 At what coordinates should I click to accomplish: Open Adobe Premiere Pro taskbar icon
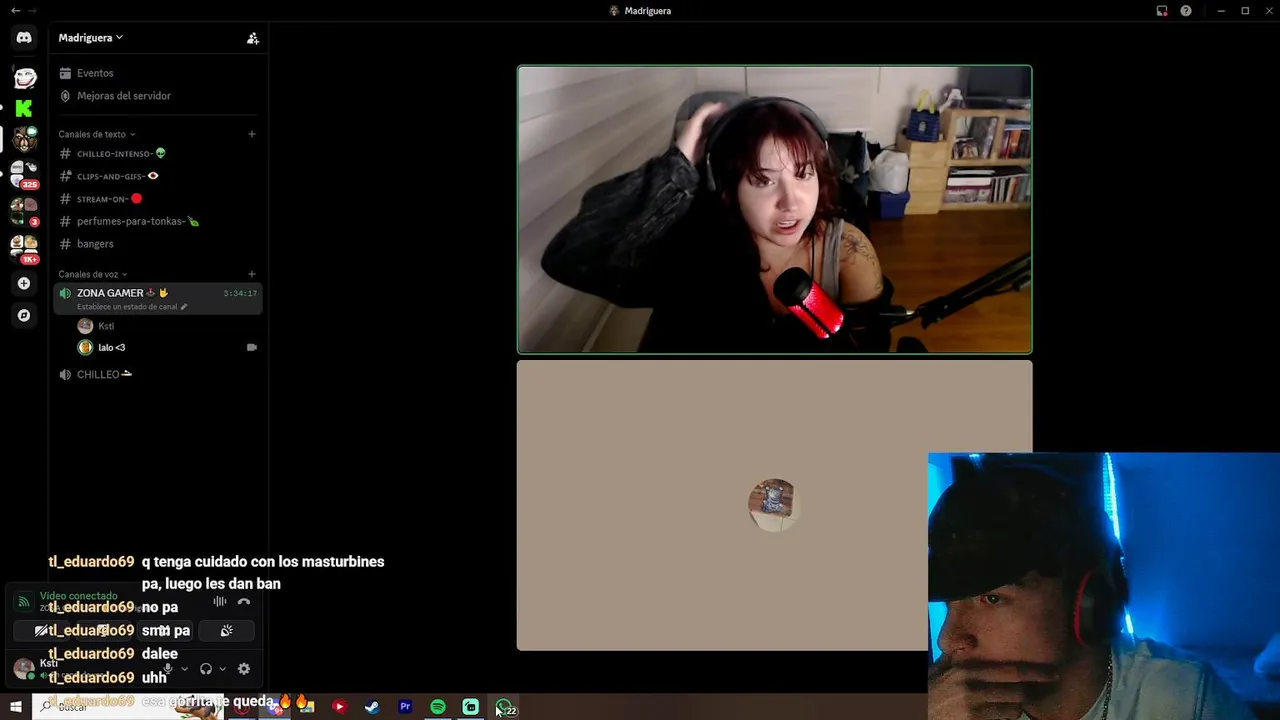[405, 707]
